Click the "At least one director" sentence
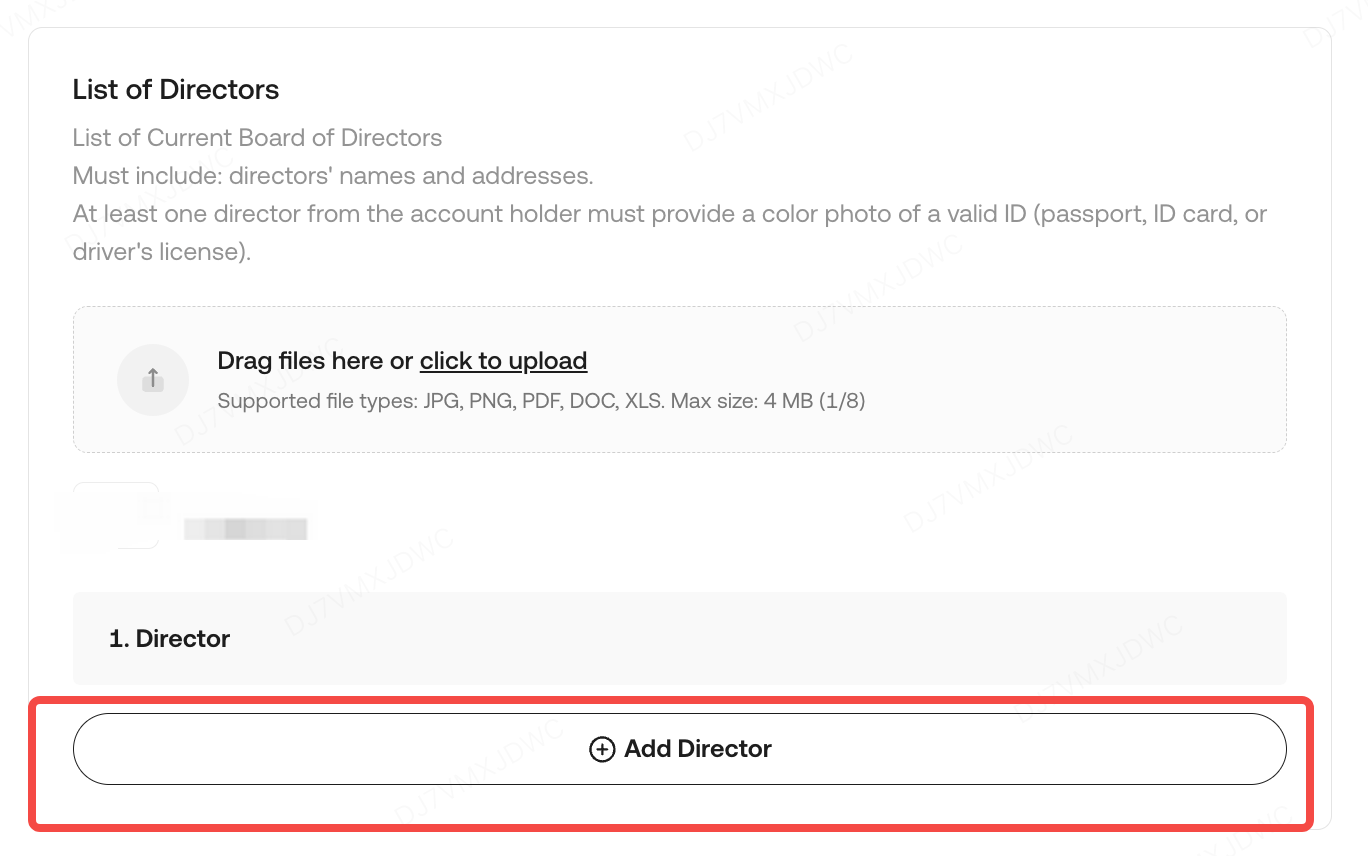 300,214
